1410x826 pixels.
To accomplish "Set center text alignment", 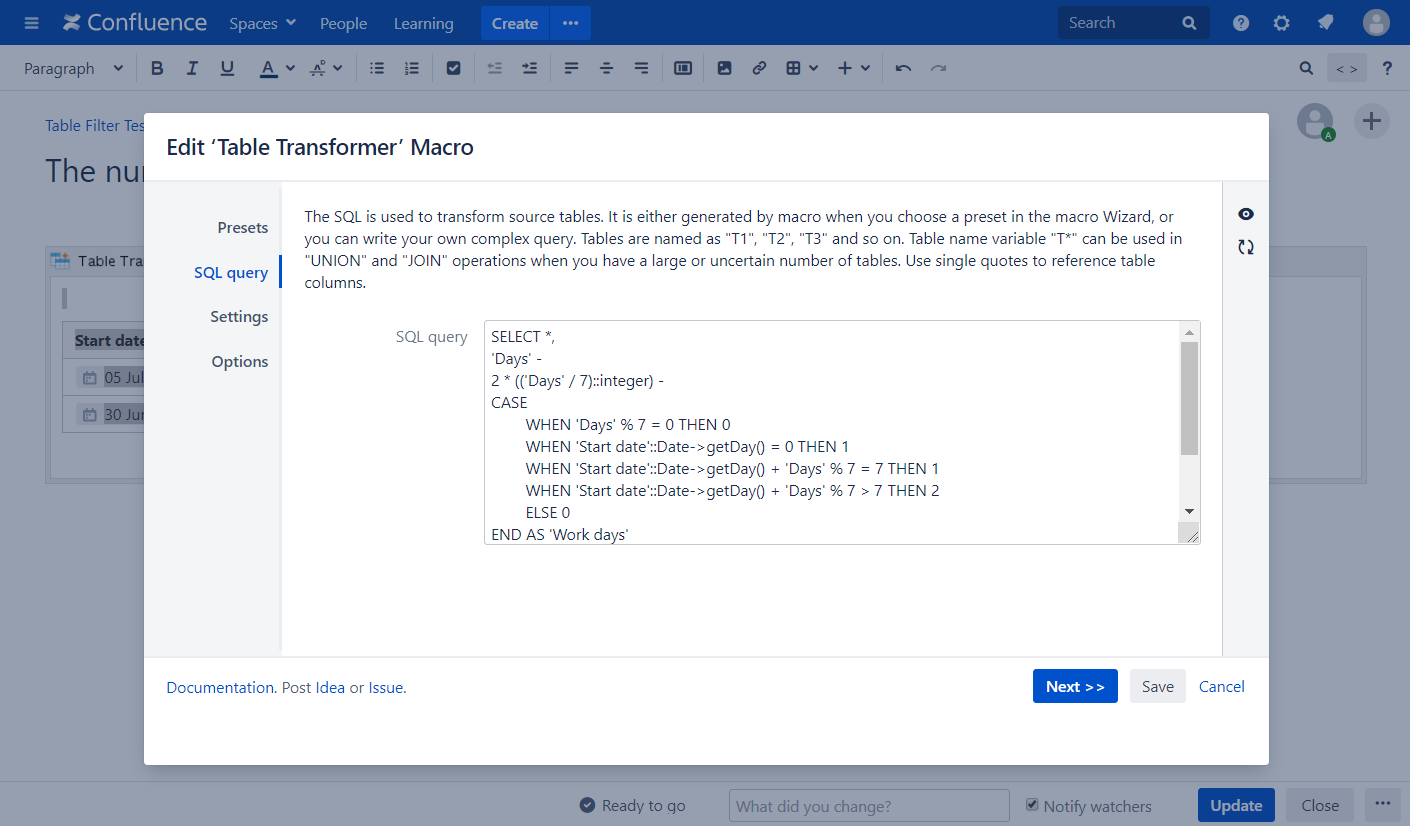I will point(606,67).
